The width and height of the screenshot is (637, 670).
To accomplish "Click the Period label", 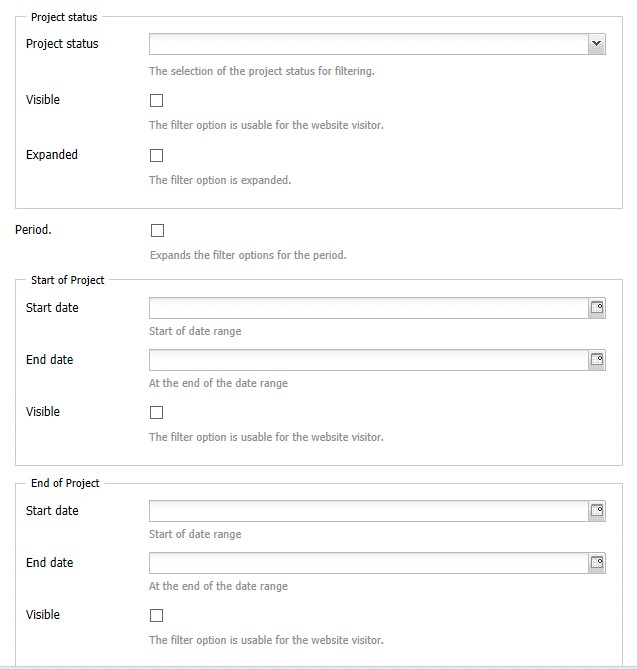I will click(34, 230).
